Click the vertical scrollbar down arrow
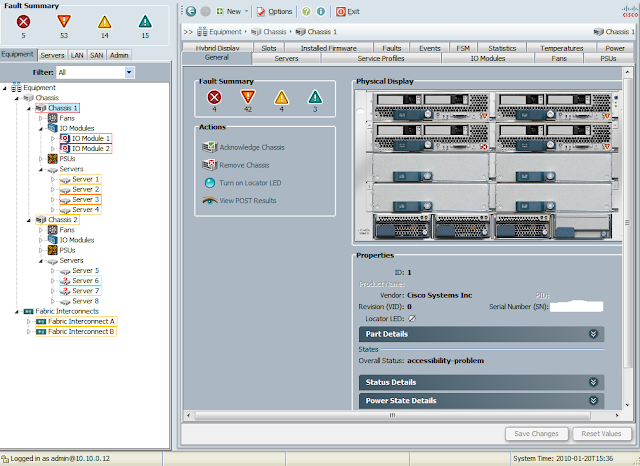 tap(627, 405)
